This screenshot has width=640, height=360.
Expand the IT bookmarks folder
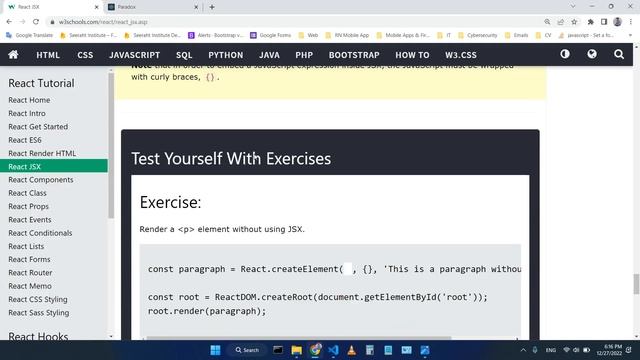[444, 35]
